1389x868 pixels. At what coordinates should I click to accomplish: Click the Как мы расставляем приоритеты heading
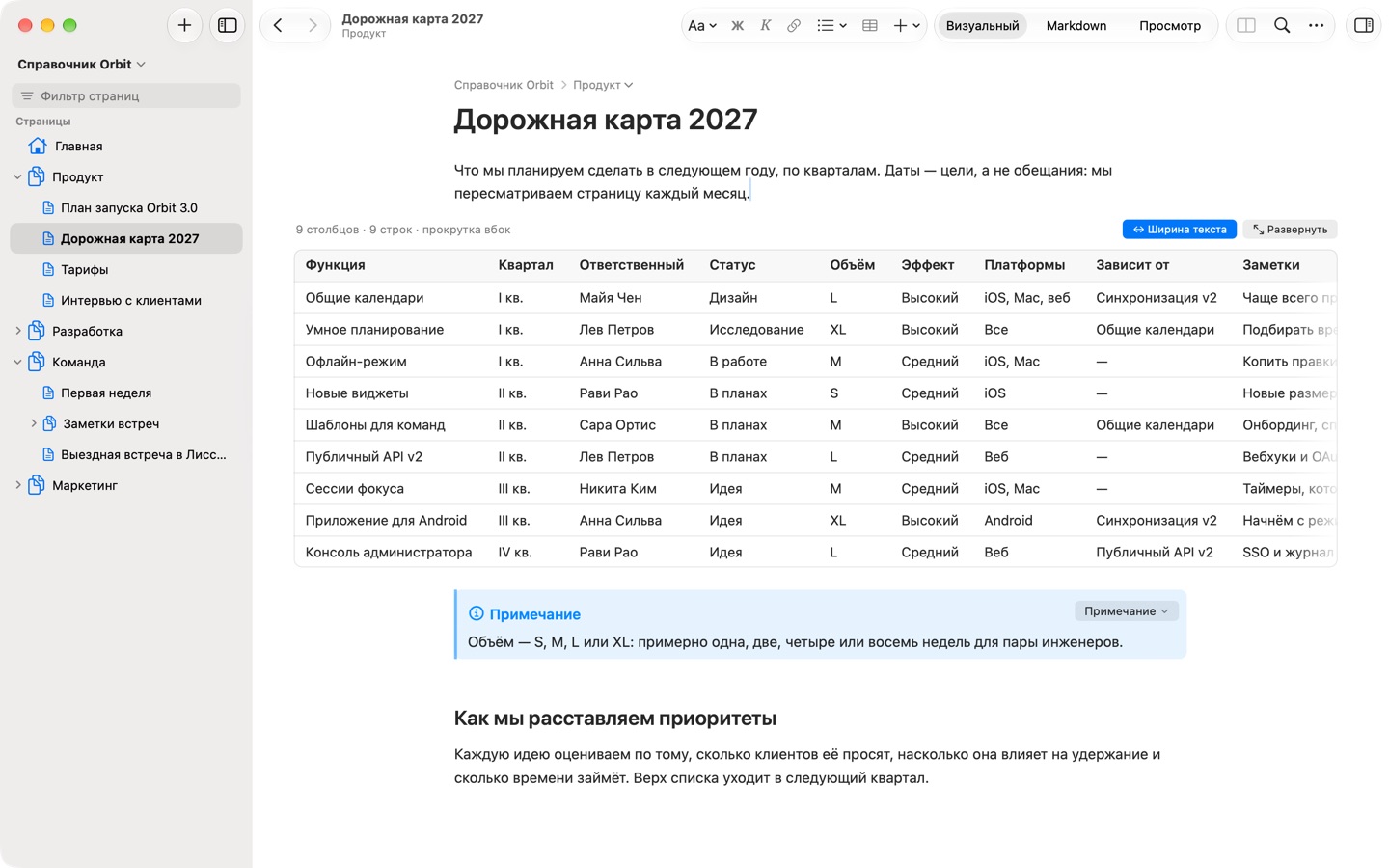pos(615,719)
